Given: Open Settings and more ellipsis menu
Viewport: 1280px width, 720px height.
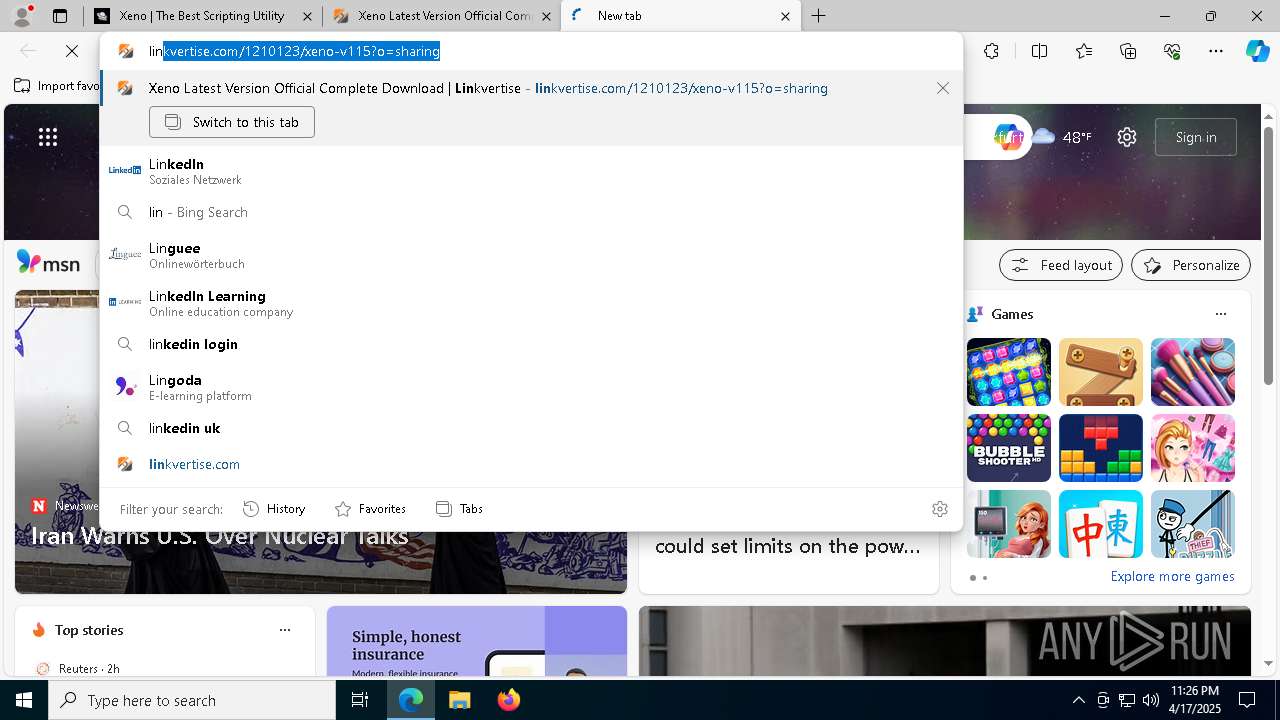Looking at the screenshot, I should tap(1216, 51).
